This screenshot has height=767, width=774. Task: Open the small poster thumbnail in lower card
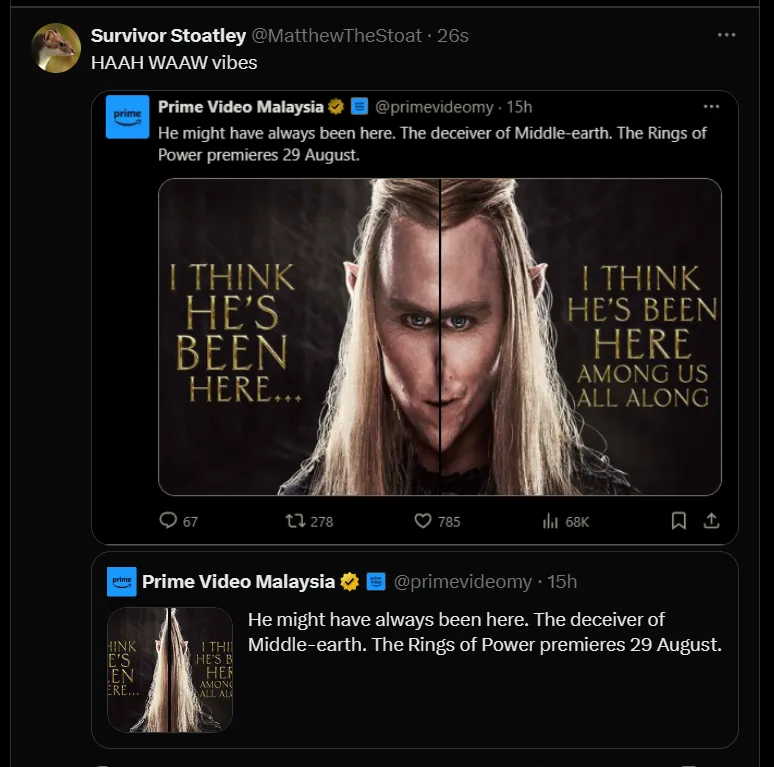170,669
